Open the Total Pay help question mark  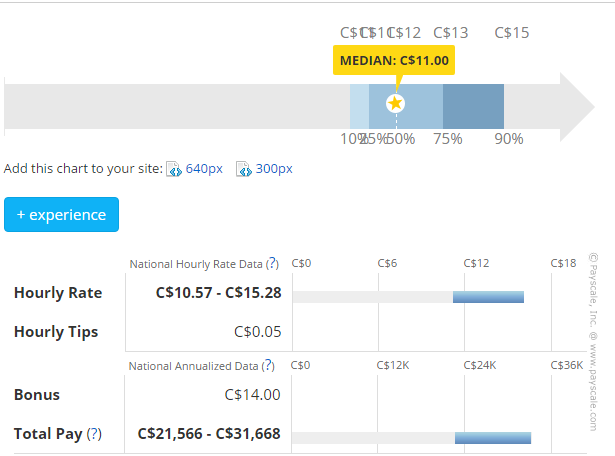click(95, 434)
